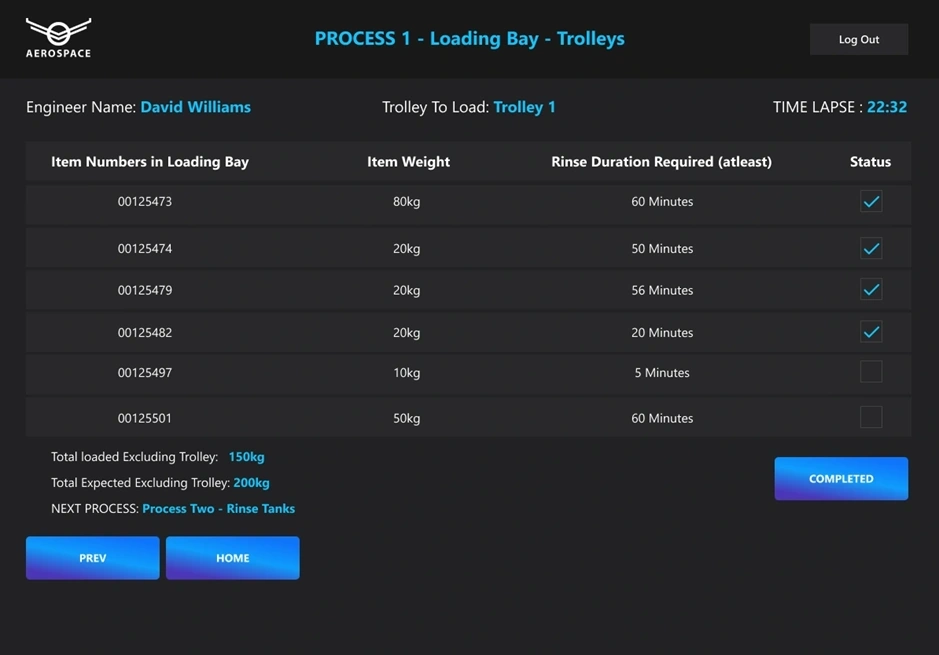Click the Aerospace logo icon
Screen dimensions: 939x655
tap(58, 38)
